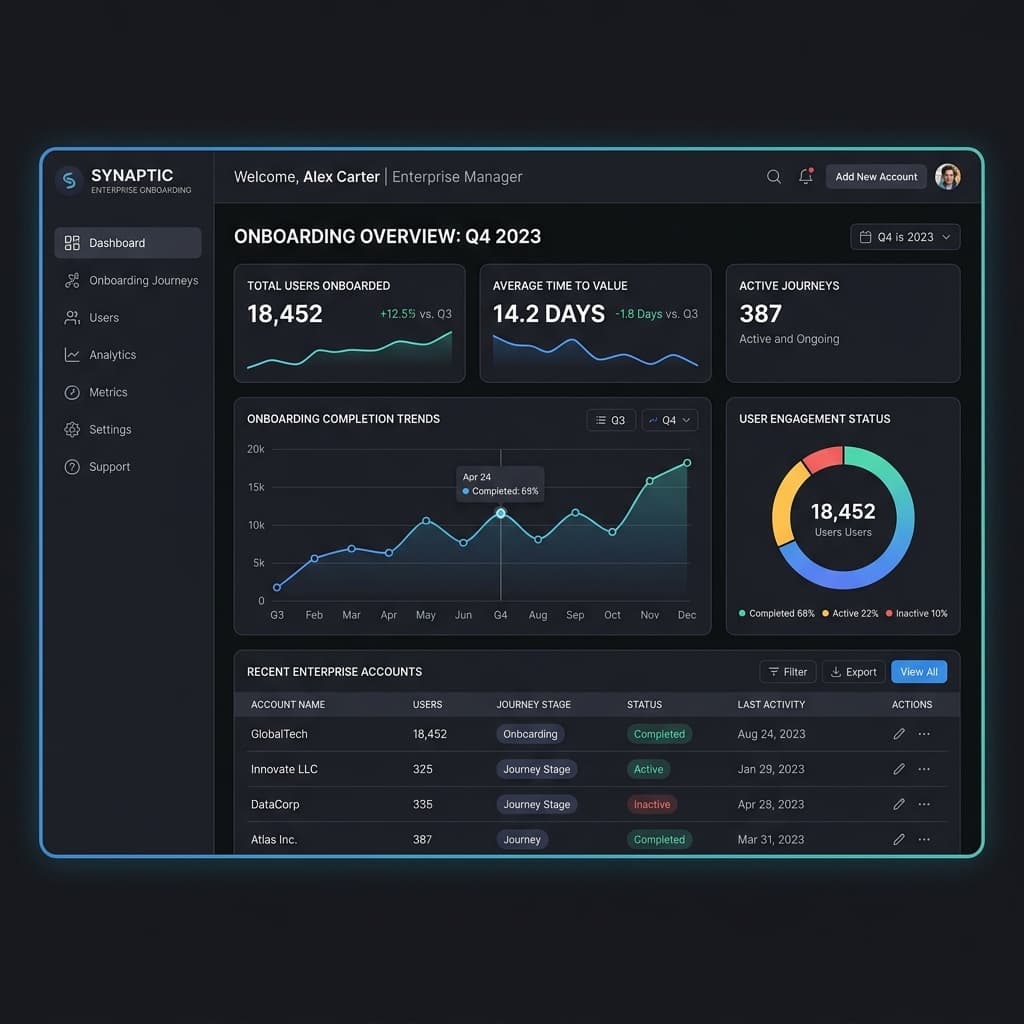The height and width of the screenshot is (1024, 1024).
Task: Select Dashboard in the sidebar
Action: click(x=128, y=243)
